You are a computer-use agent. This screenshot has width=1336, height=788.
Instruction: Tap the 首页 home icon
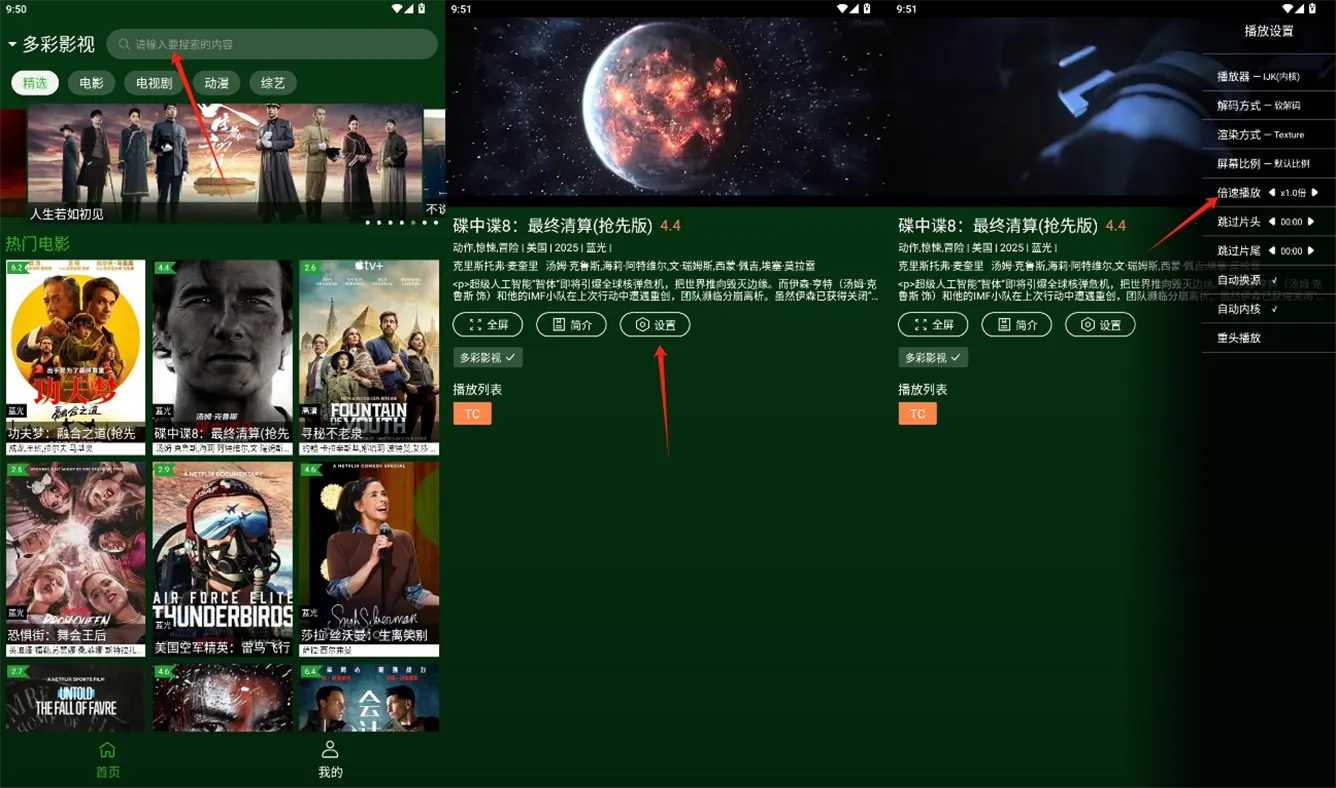107,750
